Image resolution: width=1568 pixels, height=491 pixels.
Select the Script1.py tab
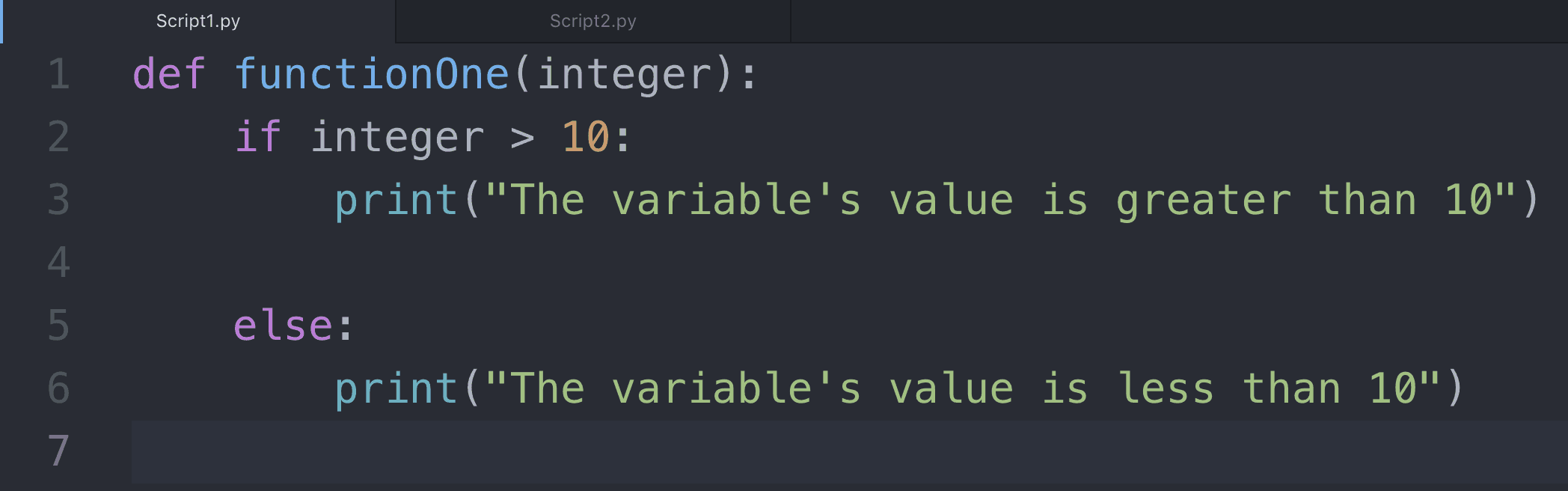[198, 21]
